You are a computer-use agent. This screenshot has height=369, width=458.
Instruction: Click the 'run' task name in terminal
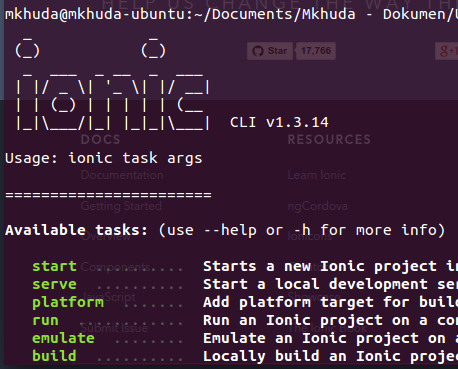tap(46, 320)
